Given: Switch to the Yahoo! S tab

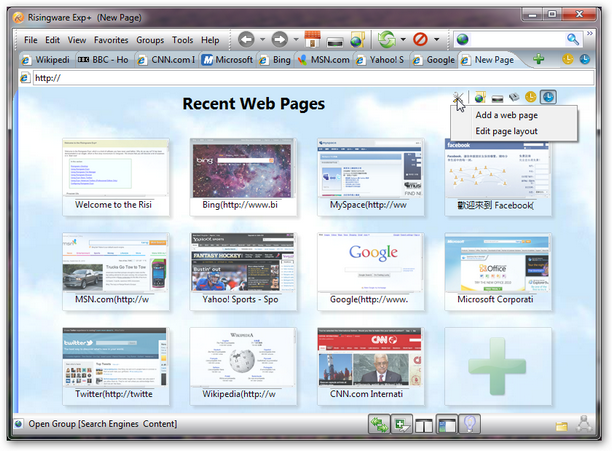Looking at the screenshot, I should (381, 60).
